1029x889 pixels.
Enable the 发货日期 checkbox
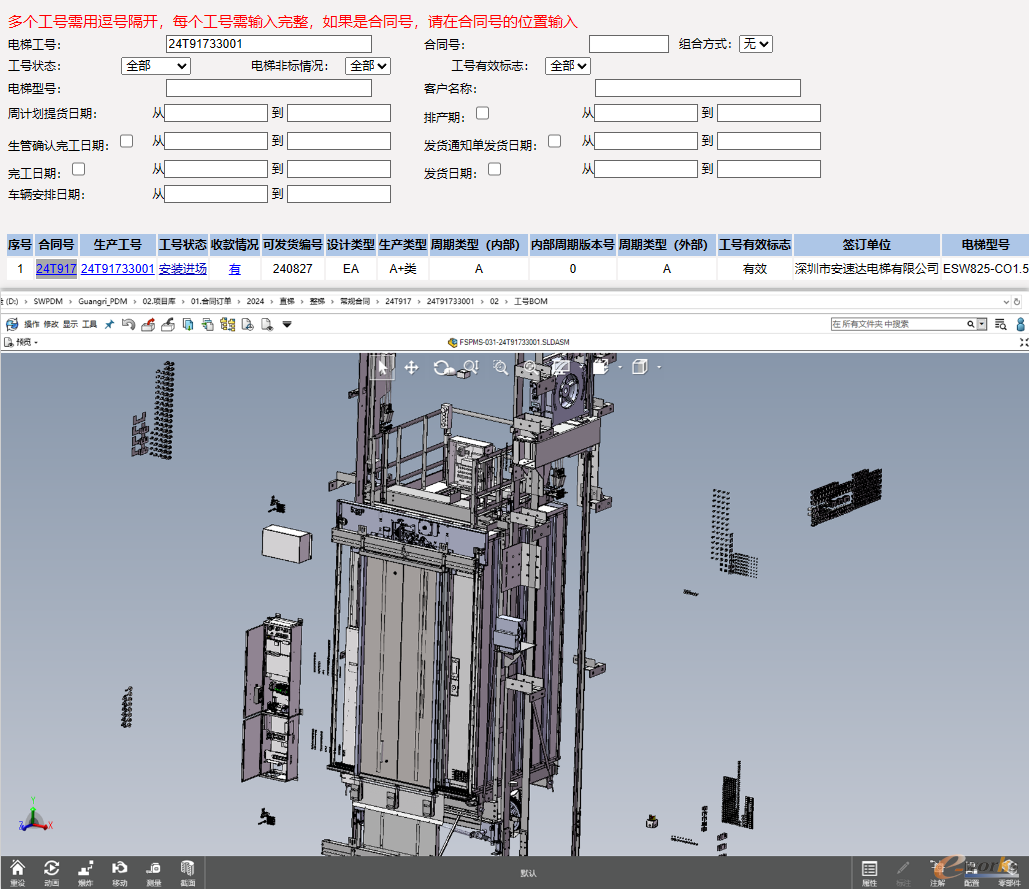click(495, 169)
